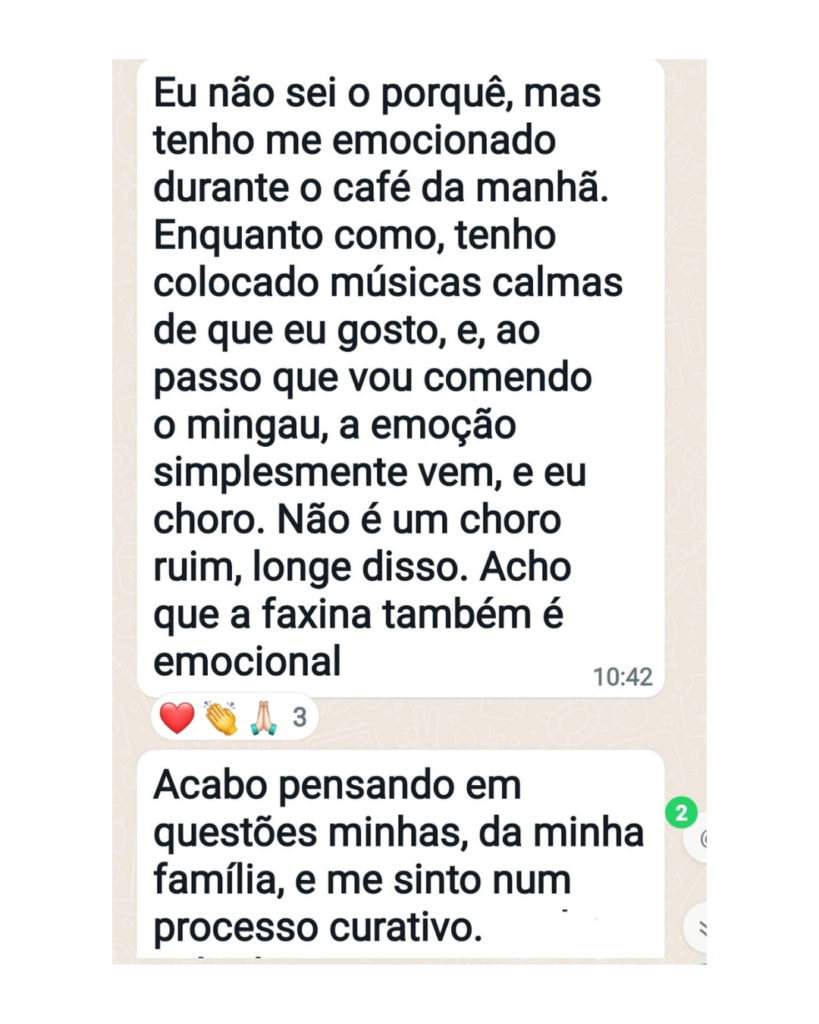This screenshot has width=819, height=1024.
Task: Tap the words 'processo curativo'
Action: click(317, 927)
